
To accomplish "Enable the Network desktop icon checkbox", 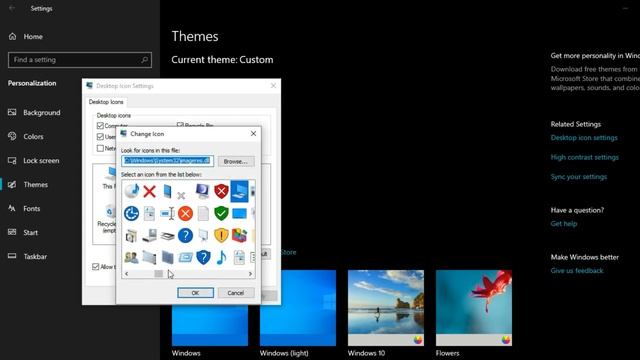I will point(100,148).
